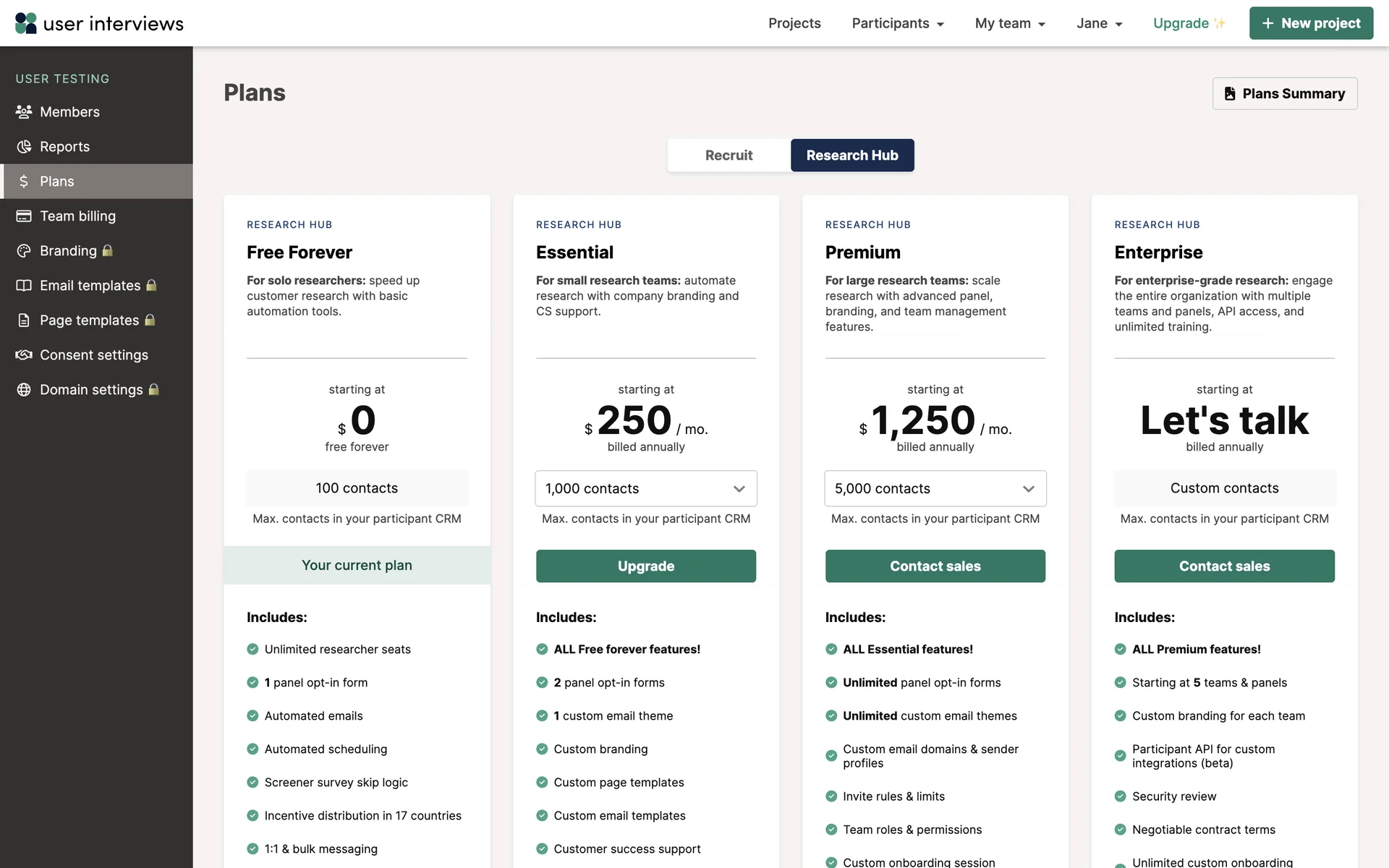Select the Research Hub toggle option

(x=851, y=156)
